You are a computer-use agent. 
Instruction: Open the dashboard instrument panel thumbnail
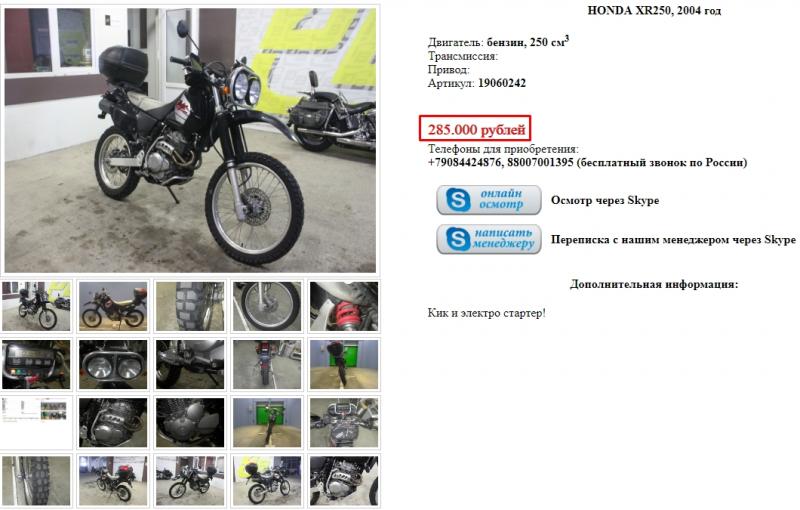coord(36,365)
